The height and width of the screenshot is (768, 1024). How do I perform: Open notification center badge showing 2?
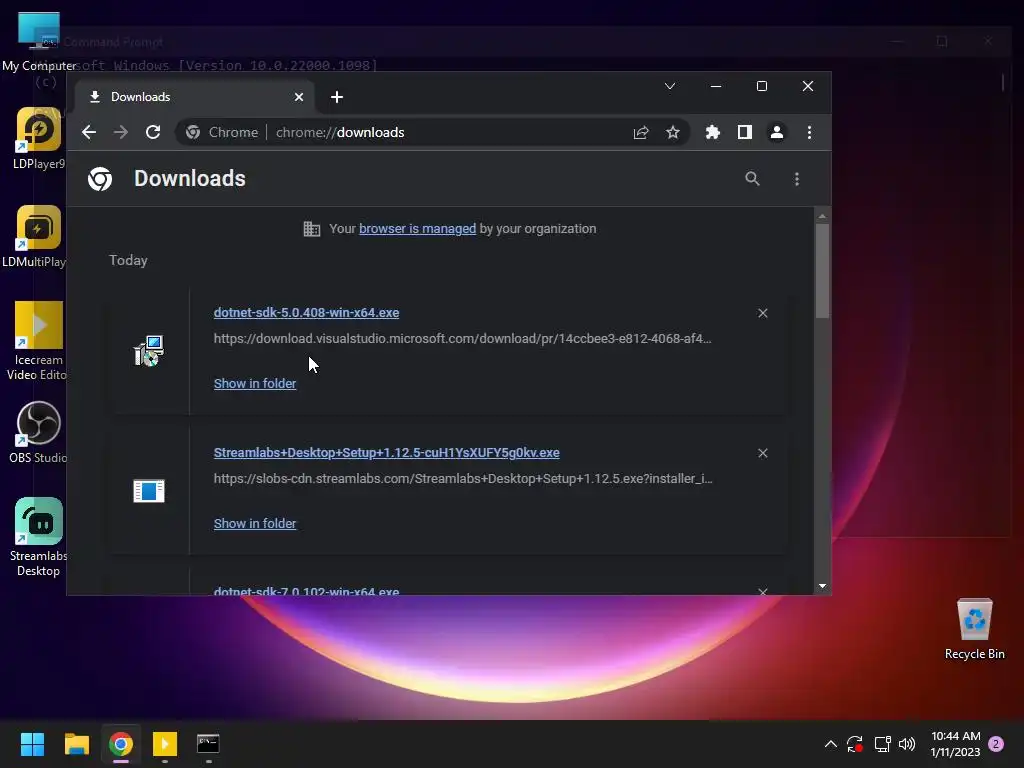pyautogui.click(x=996, y=744)
